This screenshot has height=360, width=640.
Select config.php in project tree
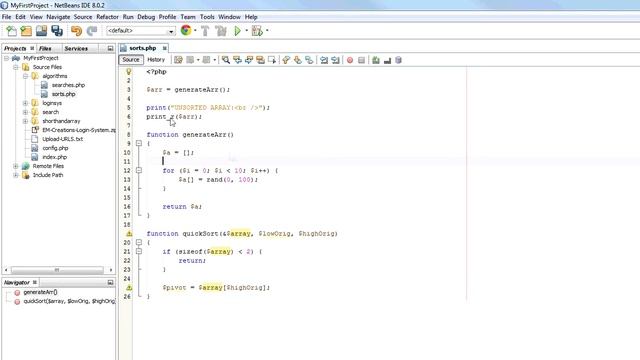click(55, 148)
